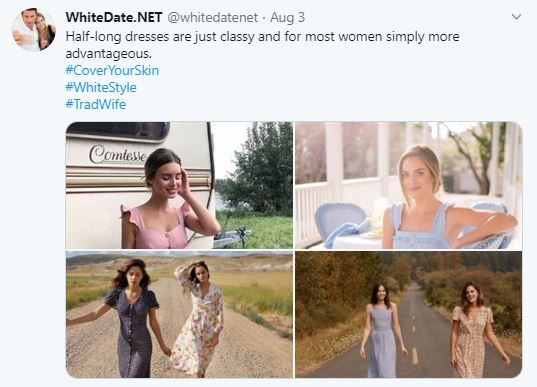
Task: Click the Comtesse lettering in the caravan photo
Action: 118,154
